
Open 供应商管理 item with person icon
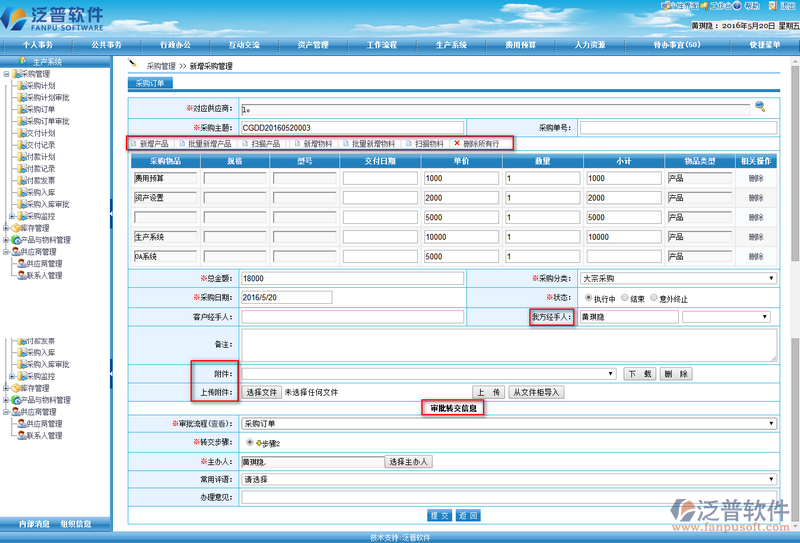[38, 263]
